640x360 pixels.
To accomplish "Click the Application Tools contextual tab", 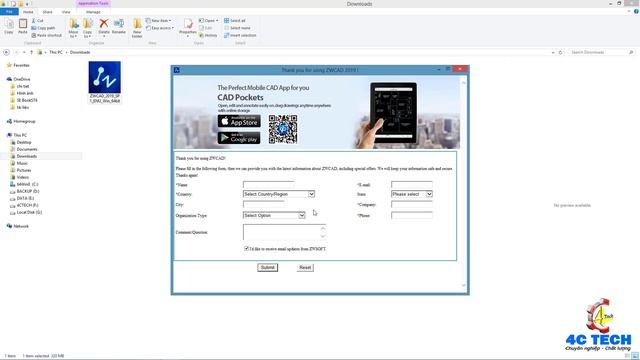I will click(x=93, y=3).
